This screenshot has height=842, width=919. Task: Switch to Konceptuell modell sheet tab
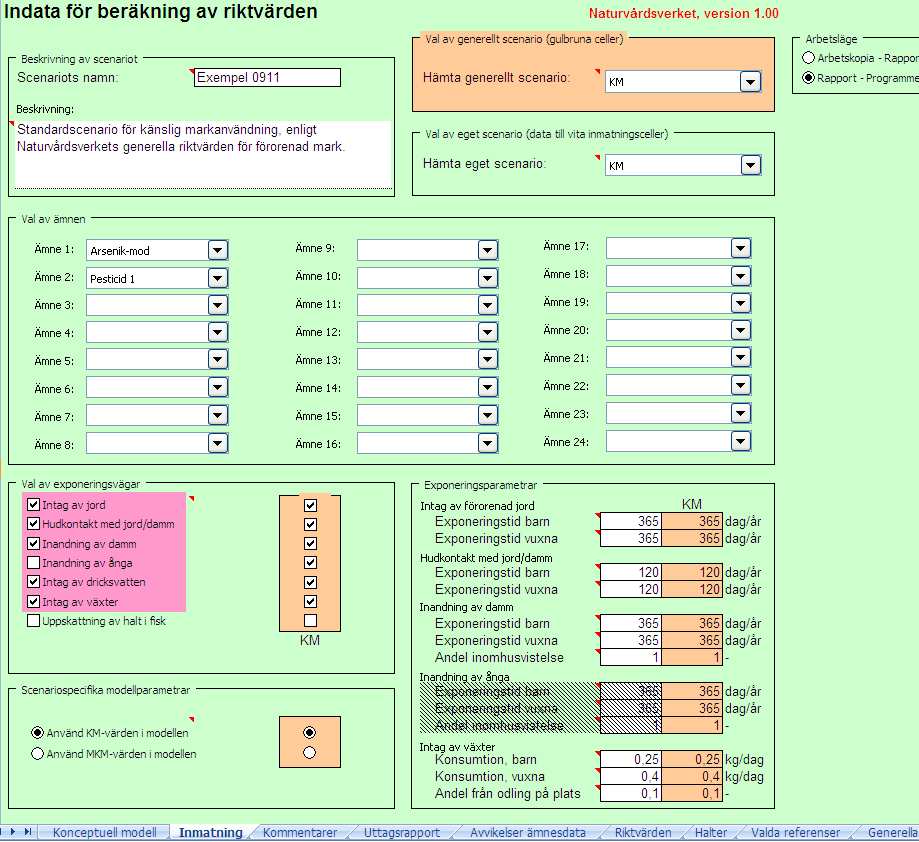pos(104,832)
